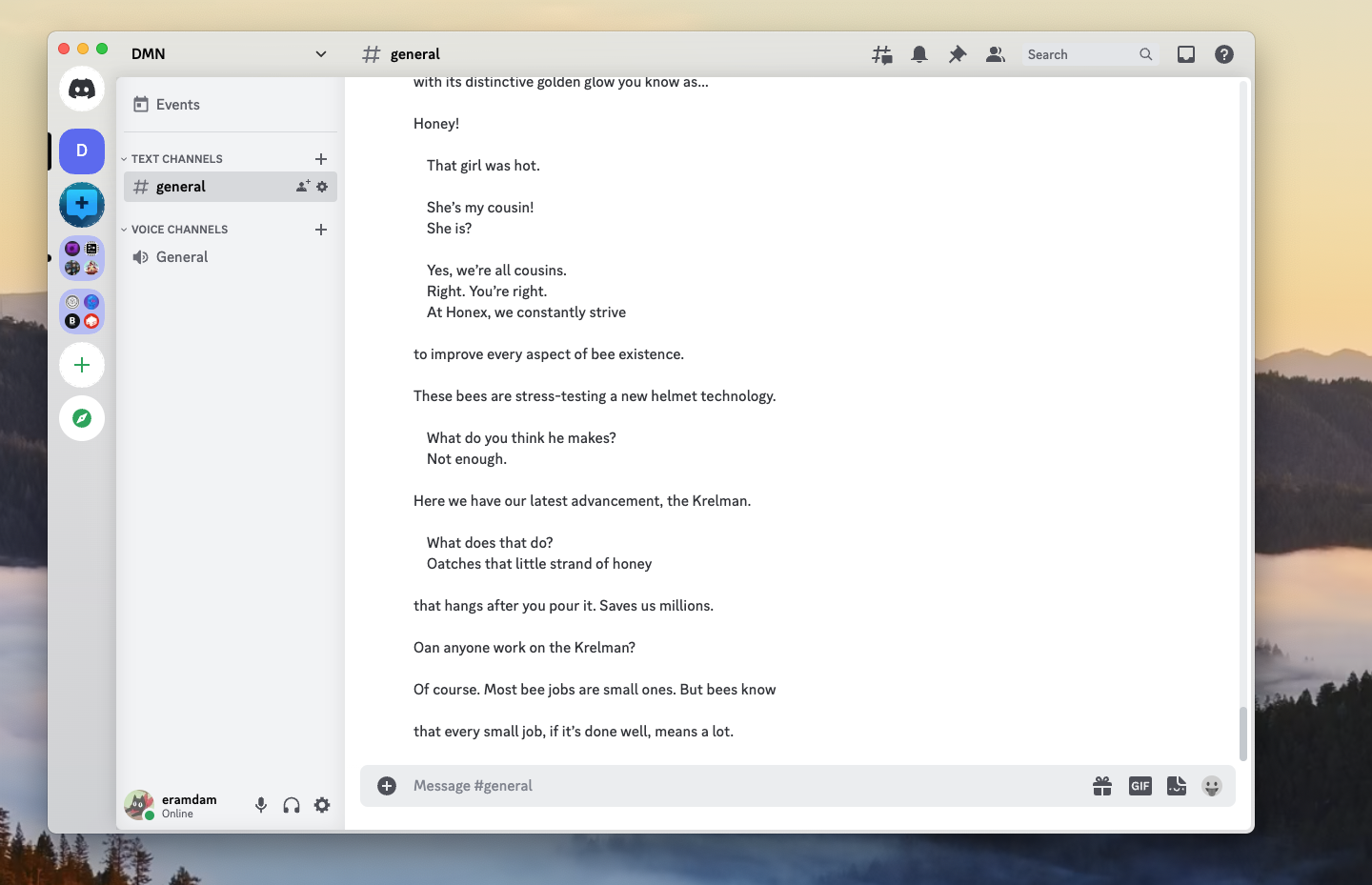Invite people to general channel

(x=303, y=187)
